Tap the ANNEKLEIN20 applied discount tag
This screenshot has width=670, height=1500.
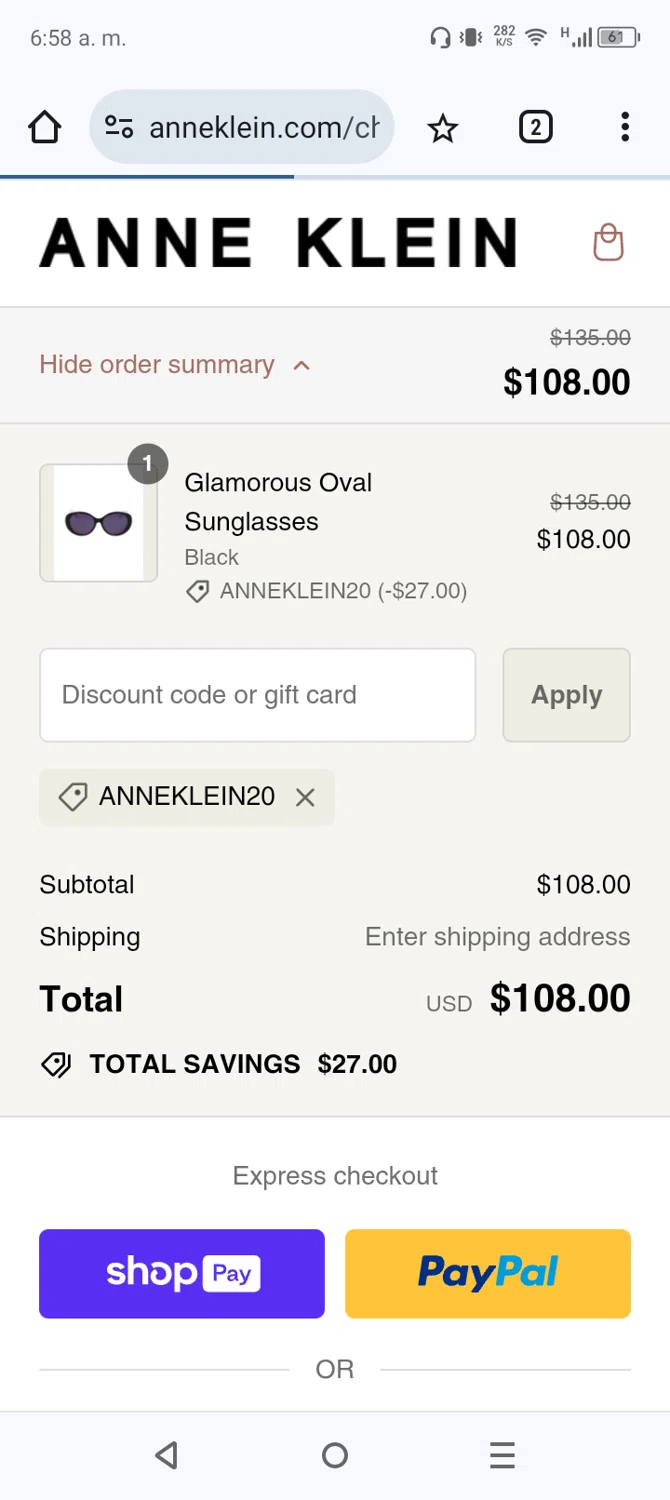click(170, 797)
